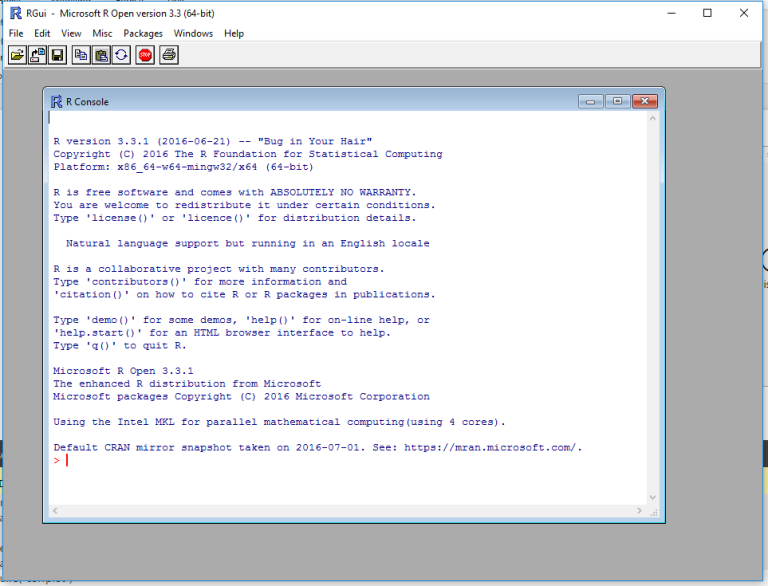Click the Paste toolbar icon
The image size is (768, 586).
point(101,55)
